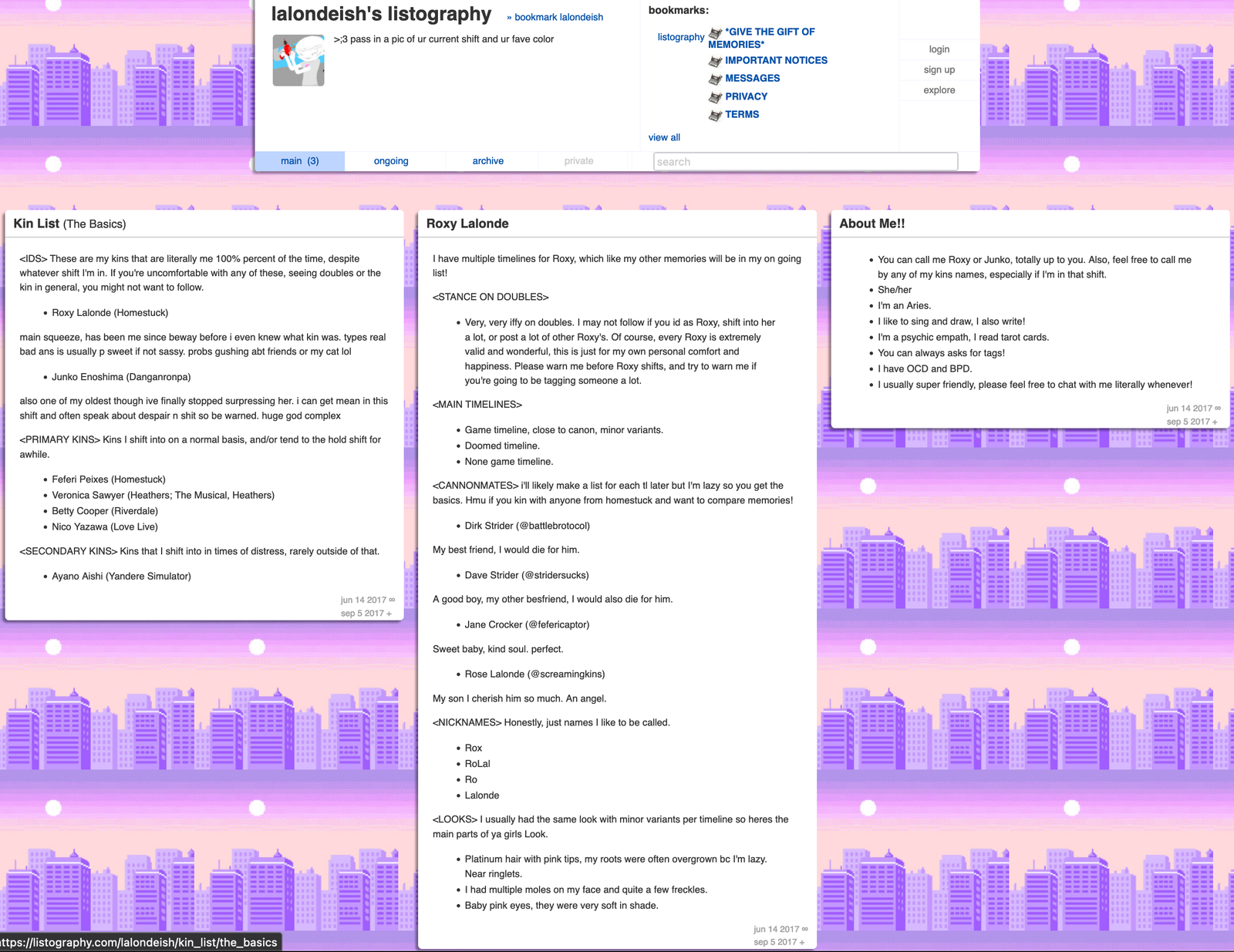Click Roxy Lalonde (Homestuck) list item
Image resolution: width=1234 pixels, height=952 pixels.
click(x=110, y=313)
